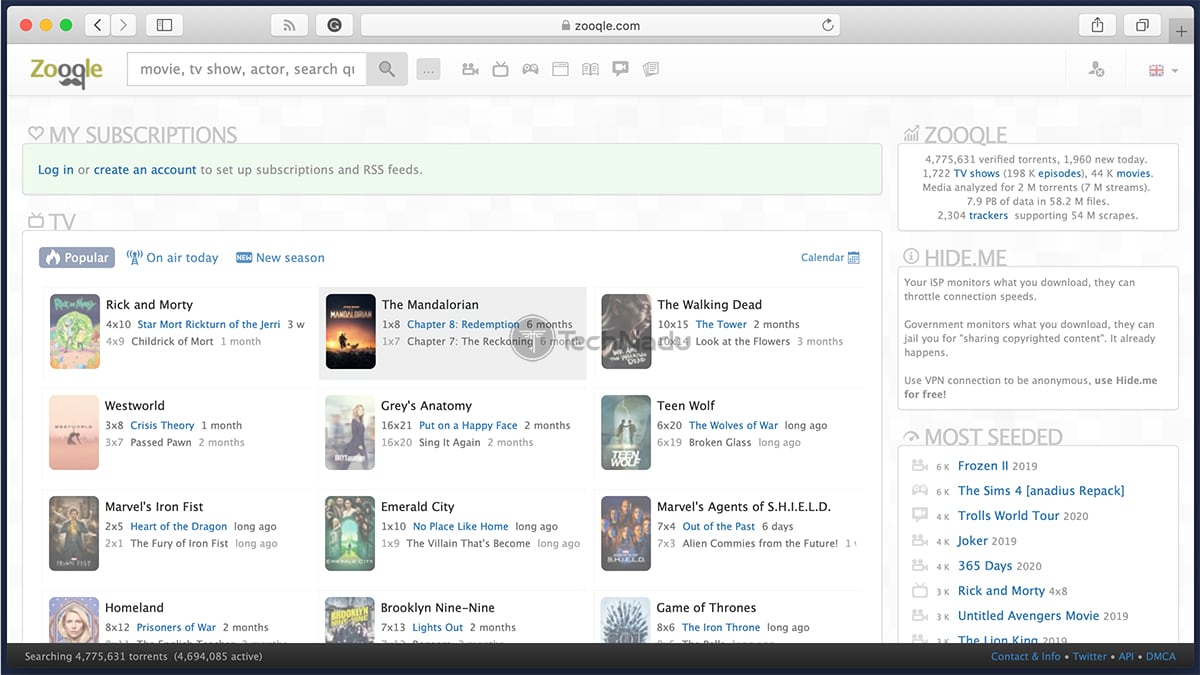The height and width of the screenshot is (675, 1200).
Task: Open episode The Wolves of War
Action: click(734, 425)
